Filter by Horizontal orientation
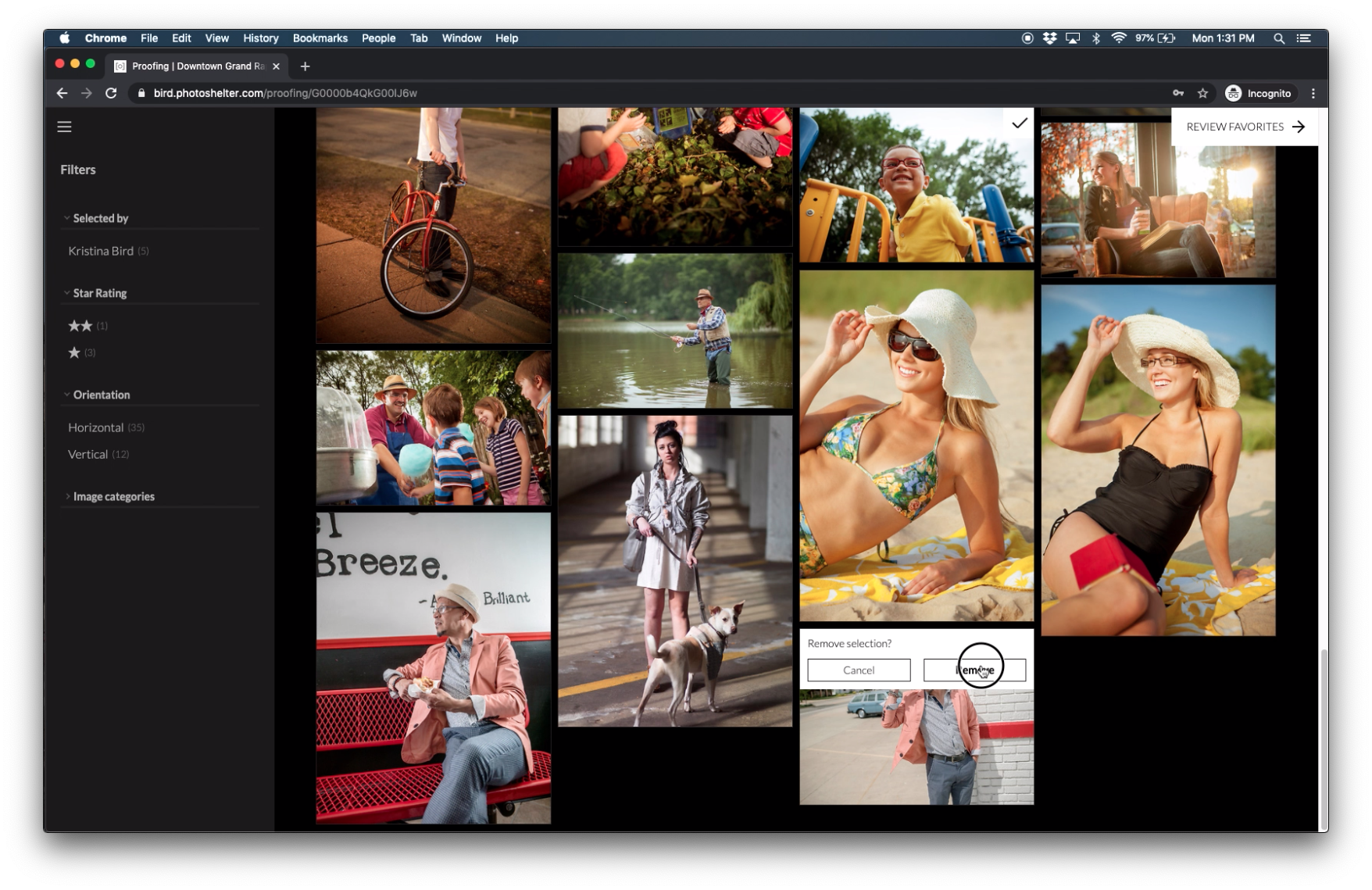The width and height of the screenshot is (1372, 890). [105, 427]
